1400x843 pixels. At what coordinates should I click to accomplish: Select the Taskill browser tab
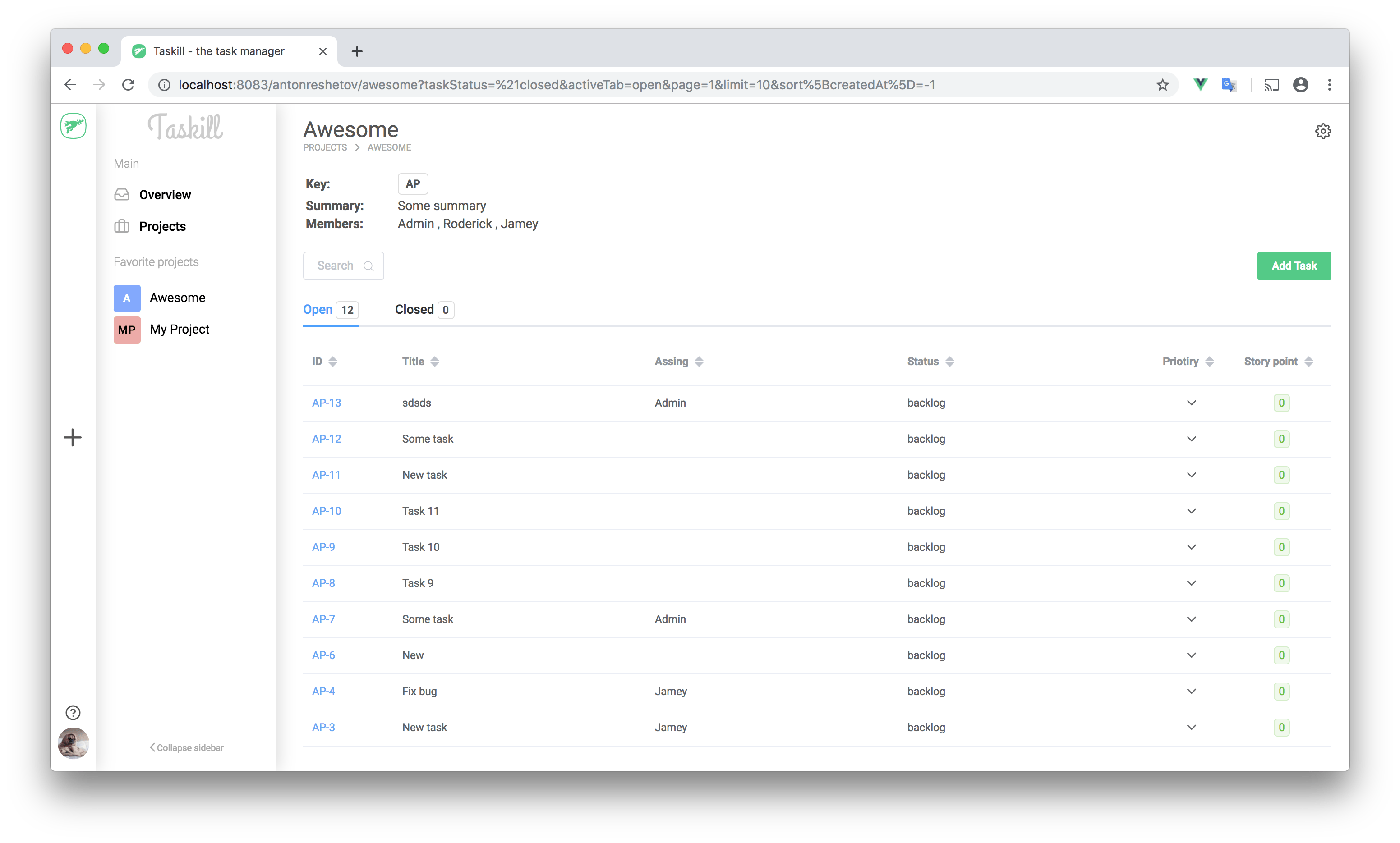pyautogui.click(x=229, y=51)
